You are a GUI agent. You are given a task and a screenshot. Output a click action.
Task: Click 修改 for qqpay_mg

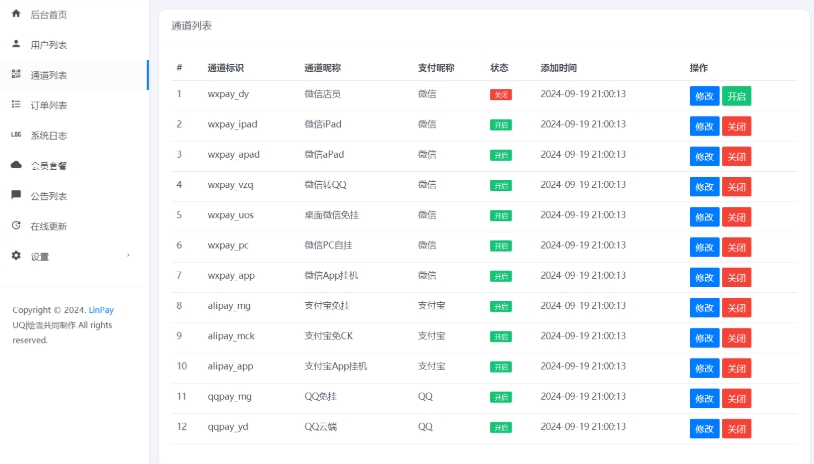[704, 398]
